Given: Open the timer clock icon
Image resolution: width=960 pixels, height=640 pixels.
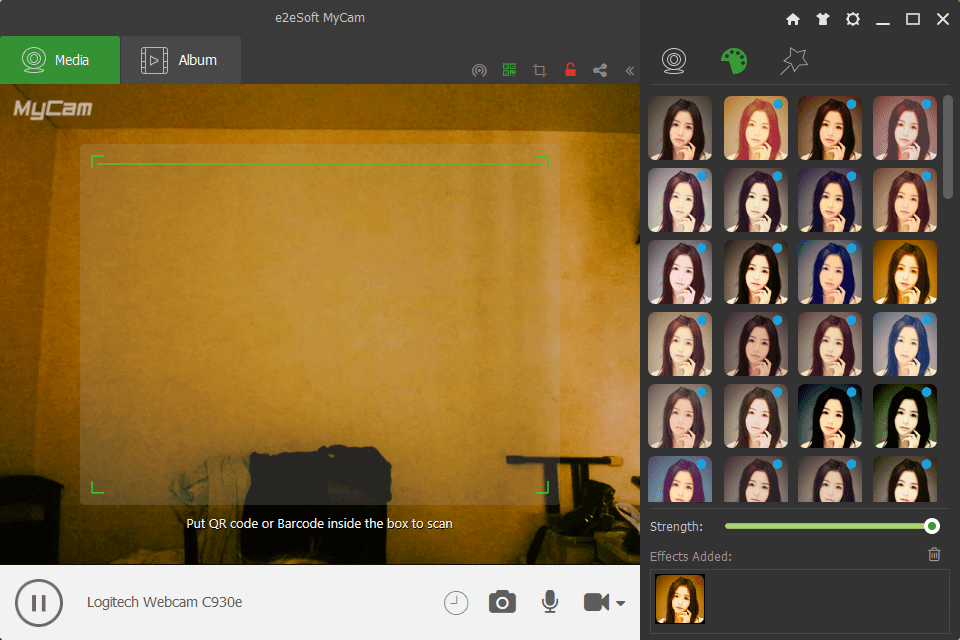Looking at the screenshot, I should [x=456, y=603].
